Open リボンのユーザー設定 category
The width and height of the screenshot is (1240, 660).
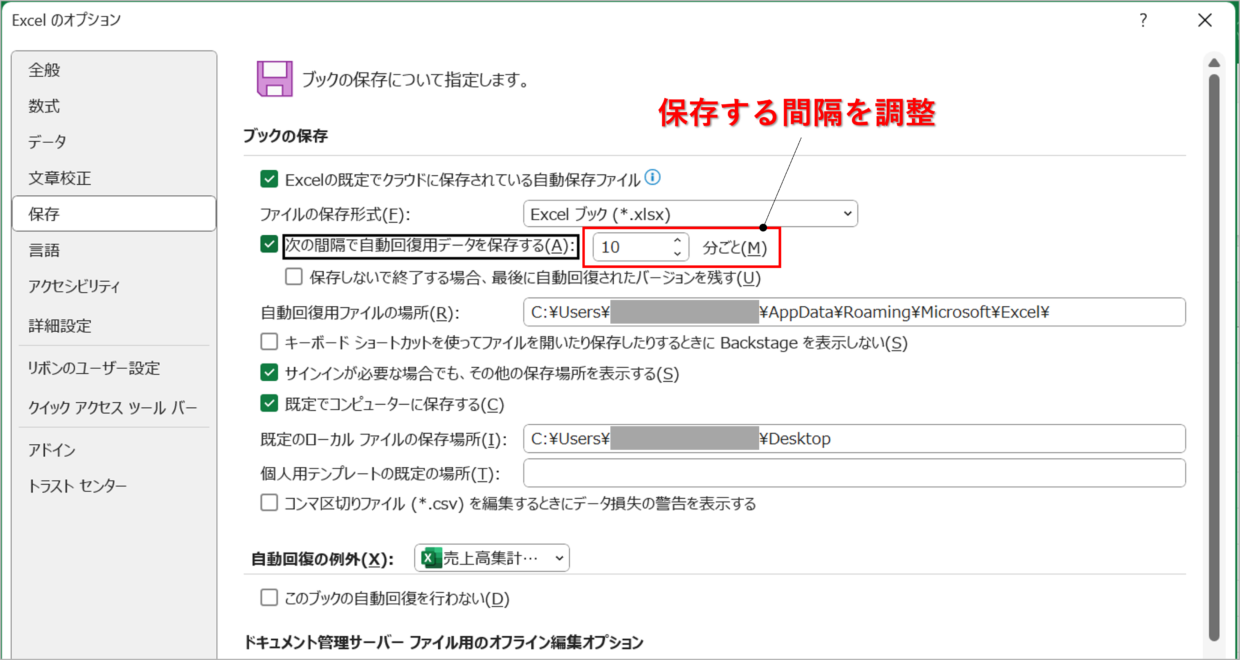114,368
